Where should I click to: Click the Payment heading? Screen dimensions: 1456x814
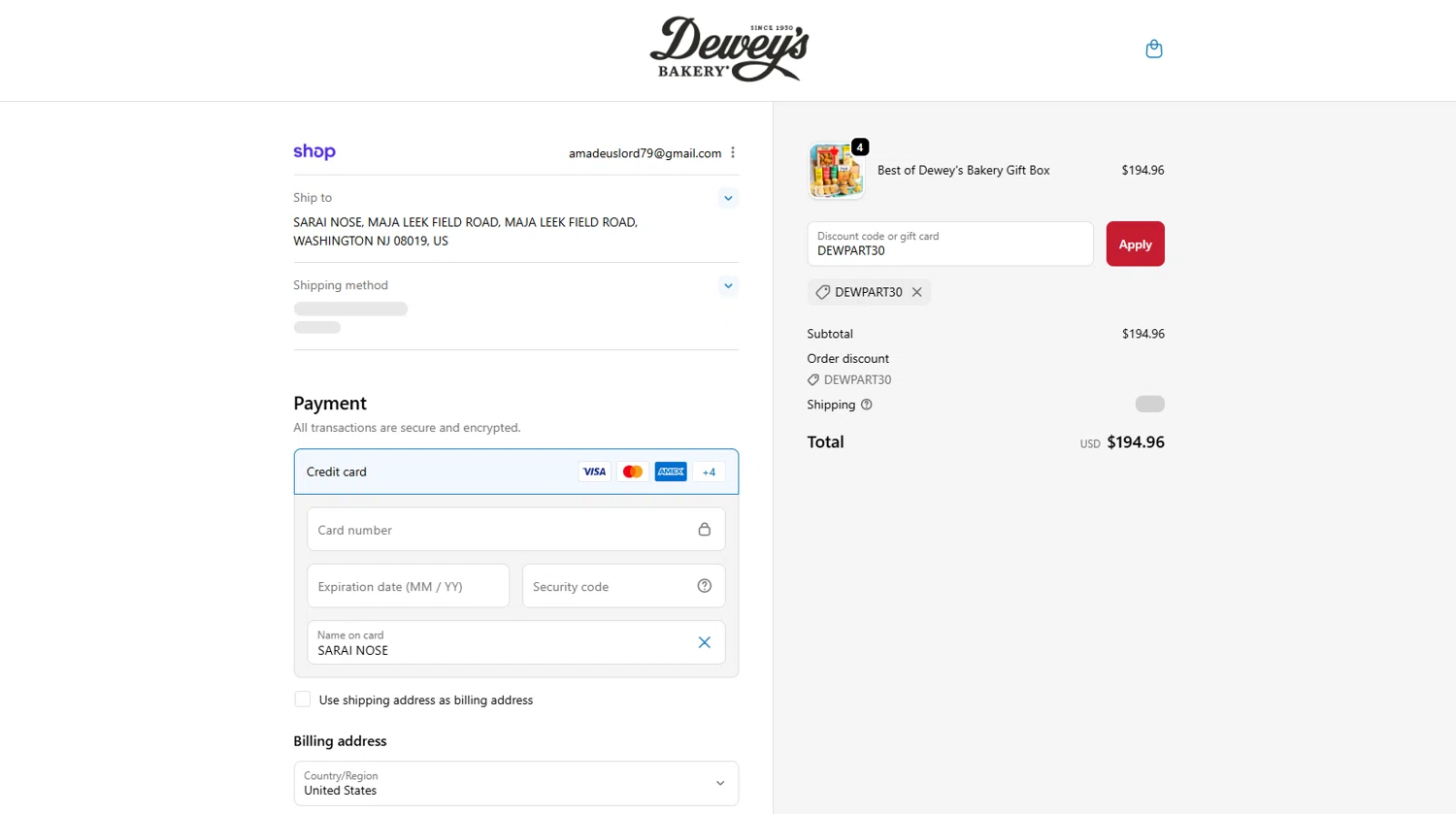coord(330,404)
